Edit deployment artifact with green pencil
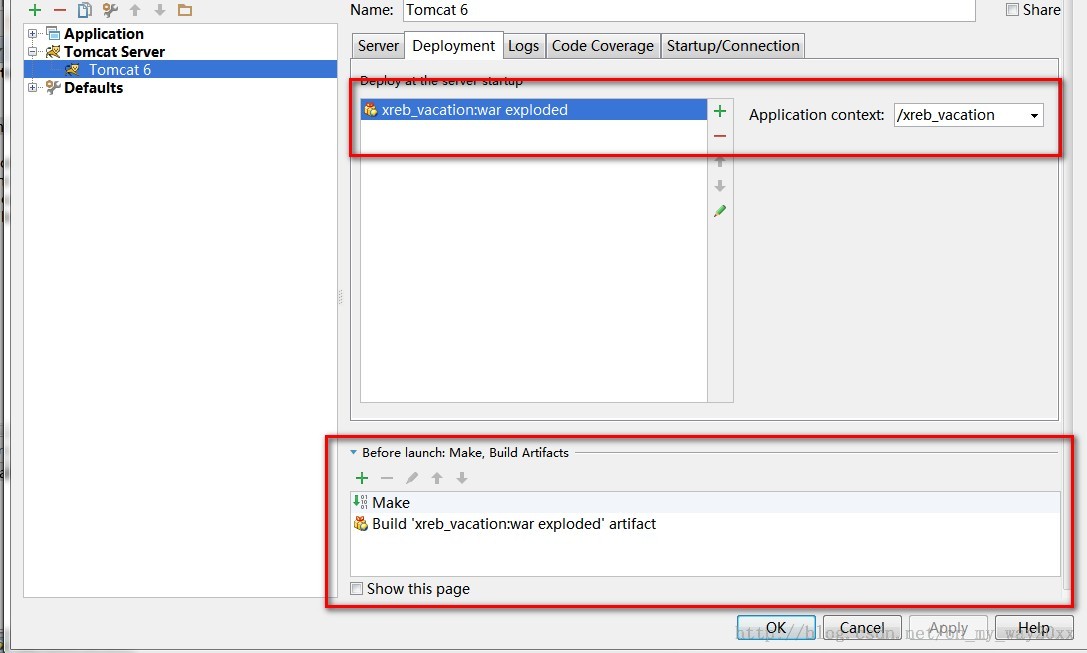 (x=720, y=211)
